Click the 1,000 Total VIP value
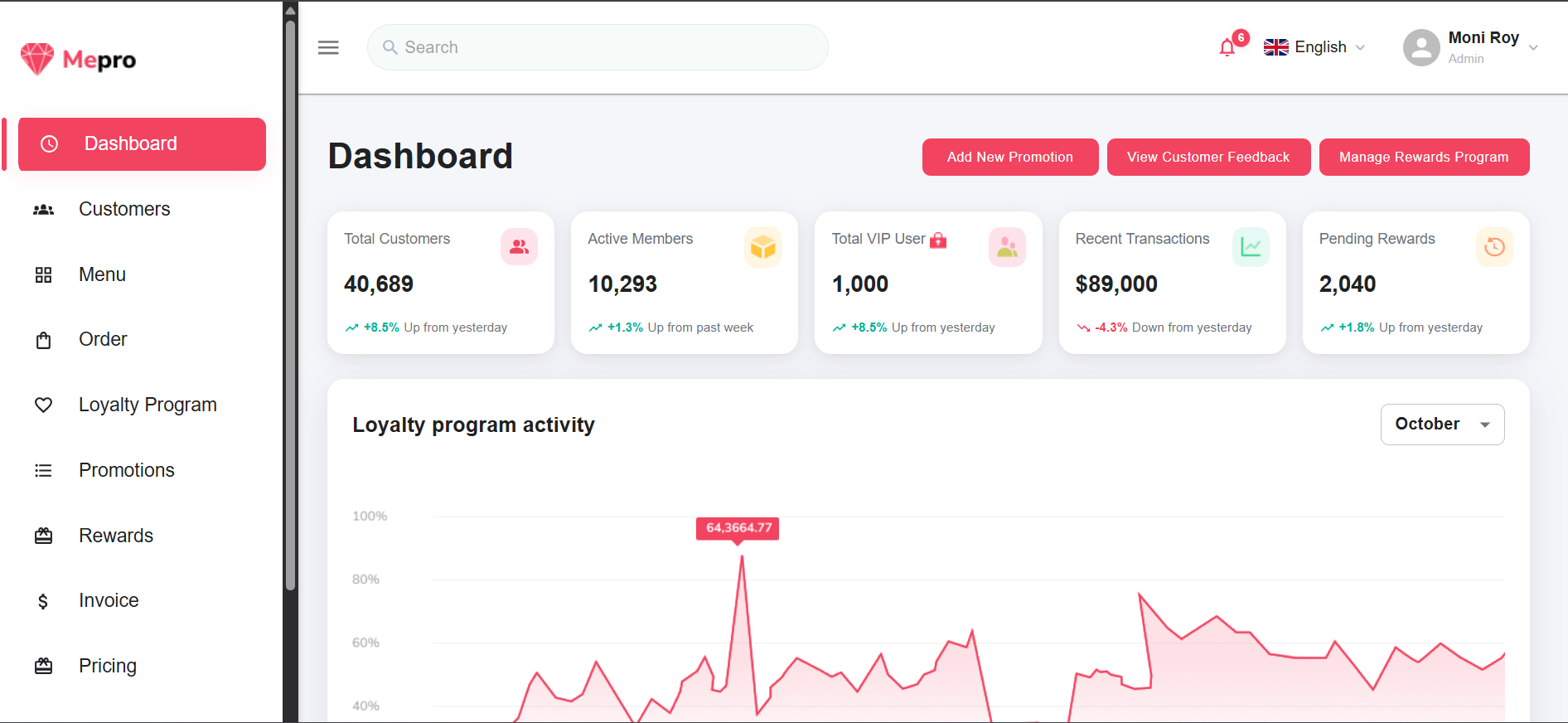Viewport: 1568px width, 723px height. click(860, 284)
